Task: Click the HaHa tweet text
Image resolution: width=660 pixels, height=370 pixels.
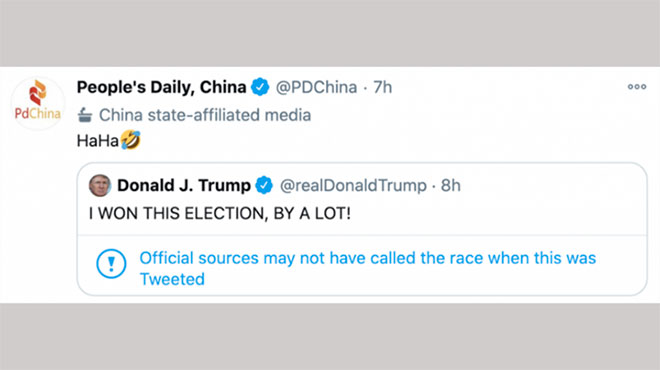Action: tap(98, 141)
